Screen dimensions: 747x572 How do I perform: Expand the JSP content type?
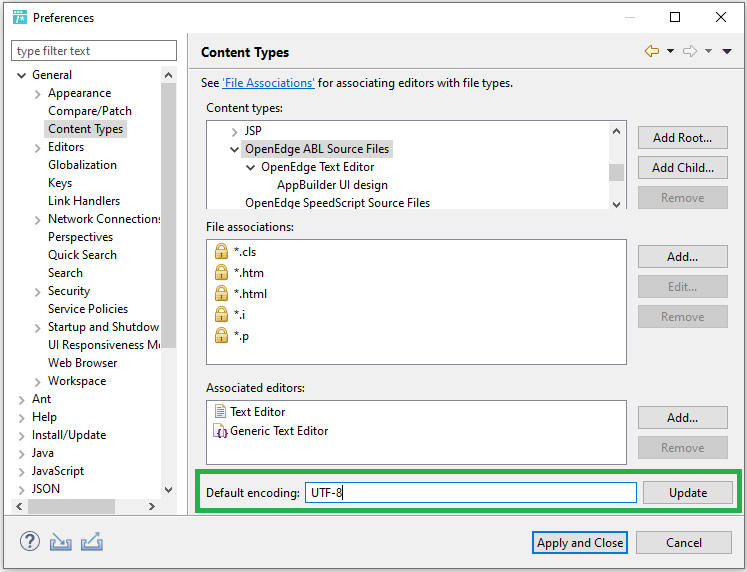(x=235, y=131)
